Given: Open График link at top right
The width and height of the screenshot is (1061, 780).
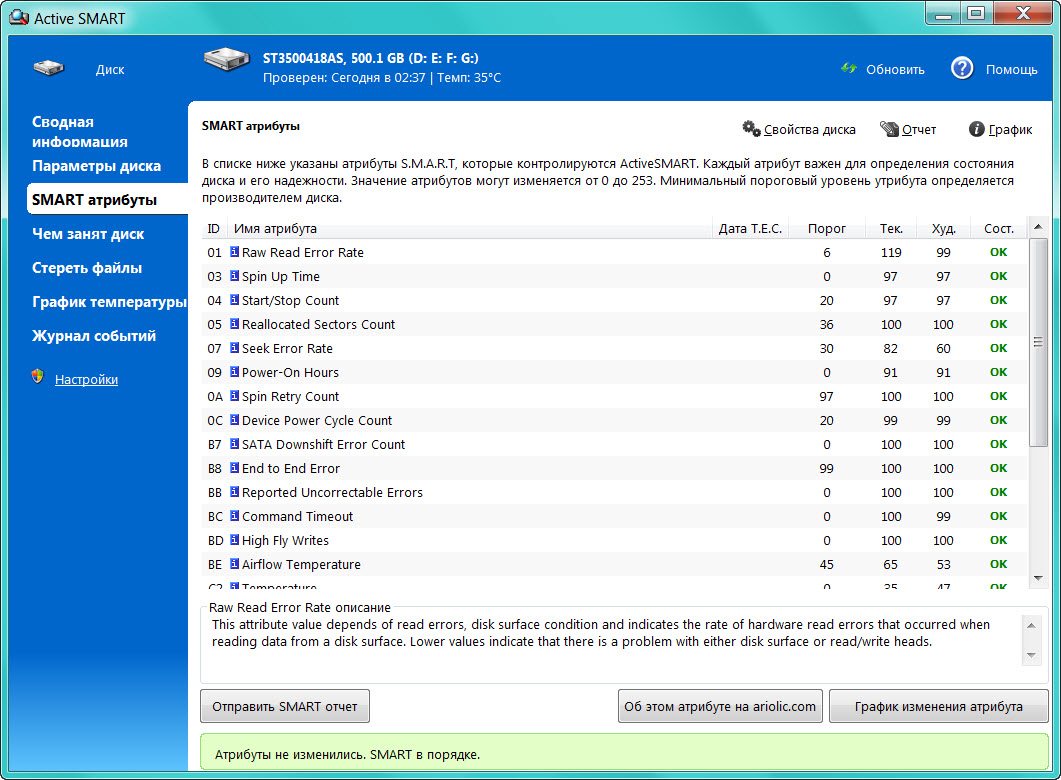Looking at the screenshot, I should [1010, 129].
